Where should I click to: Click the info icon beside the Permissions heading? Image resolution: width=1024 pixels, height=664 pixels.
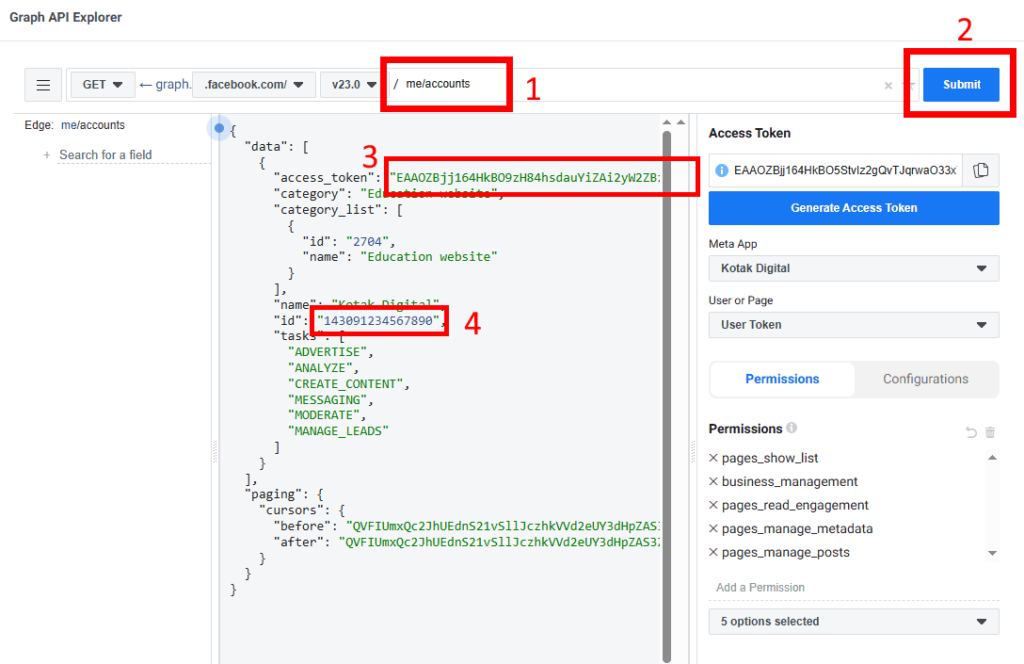pos(792,428)
